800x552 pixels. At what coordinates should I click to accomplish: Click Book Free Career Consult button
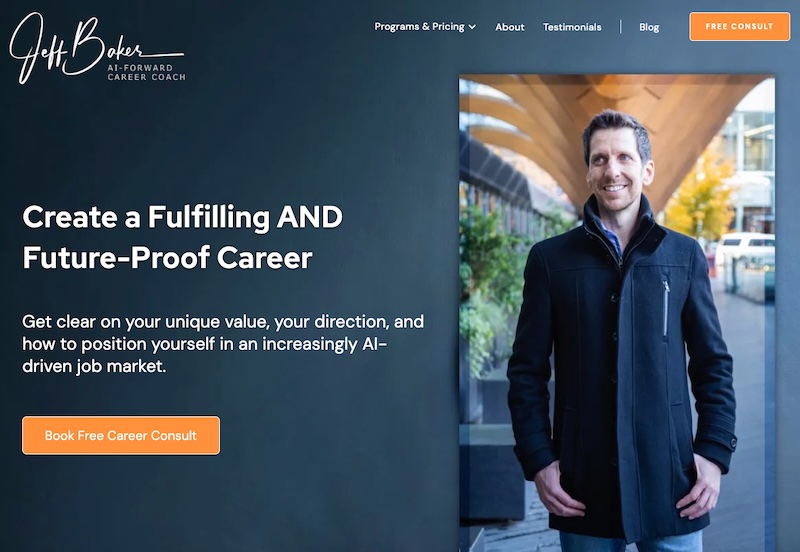point(121,435)
